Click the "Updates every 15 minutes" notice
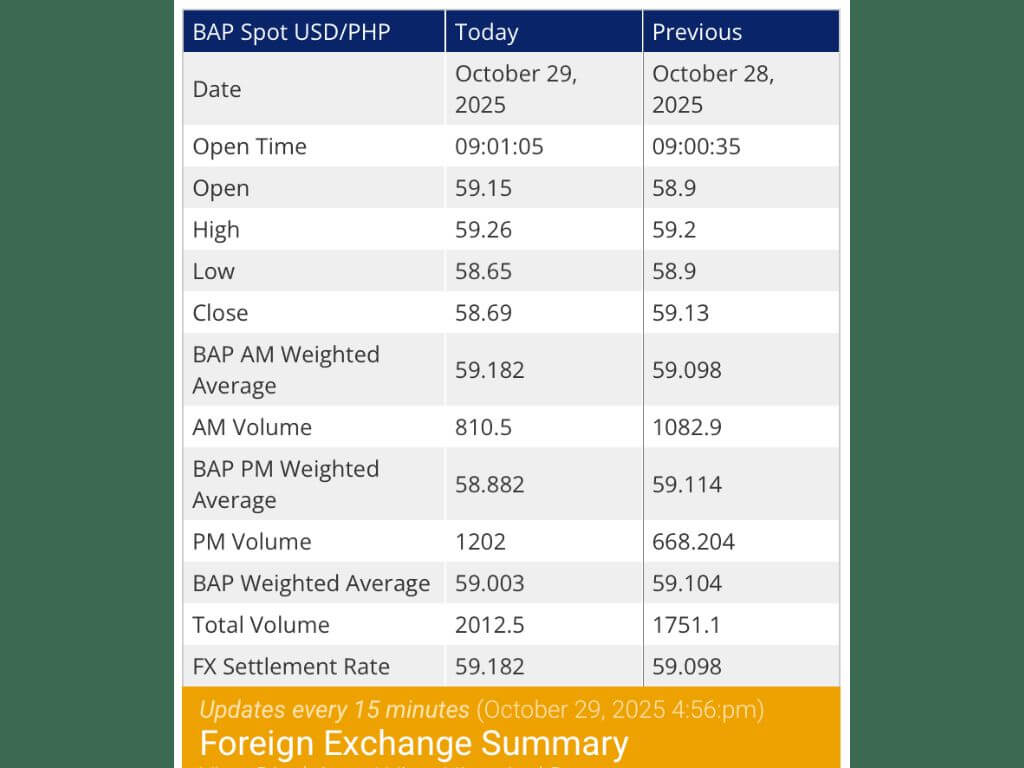This screenshot has width=1024, height=768. tap(334, 710)
